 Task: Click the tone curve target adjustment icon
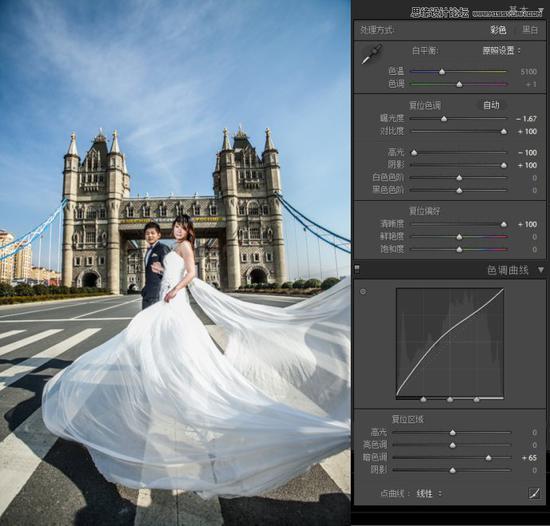click(363, 291)
